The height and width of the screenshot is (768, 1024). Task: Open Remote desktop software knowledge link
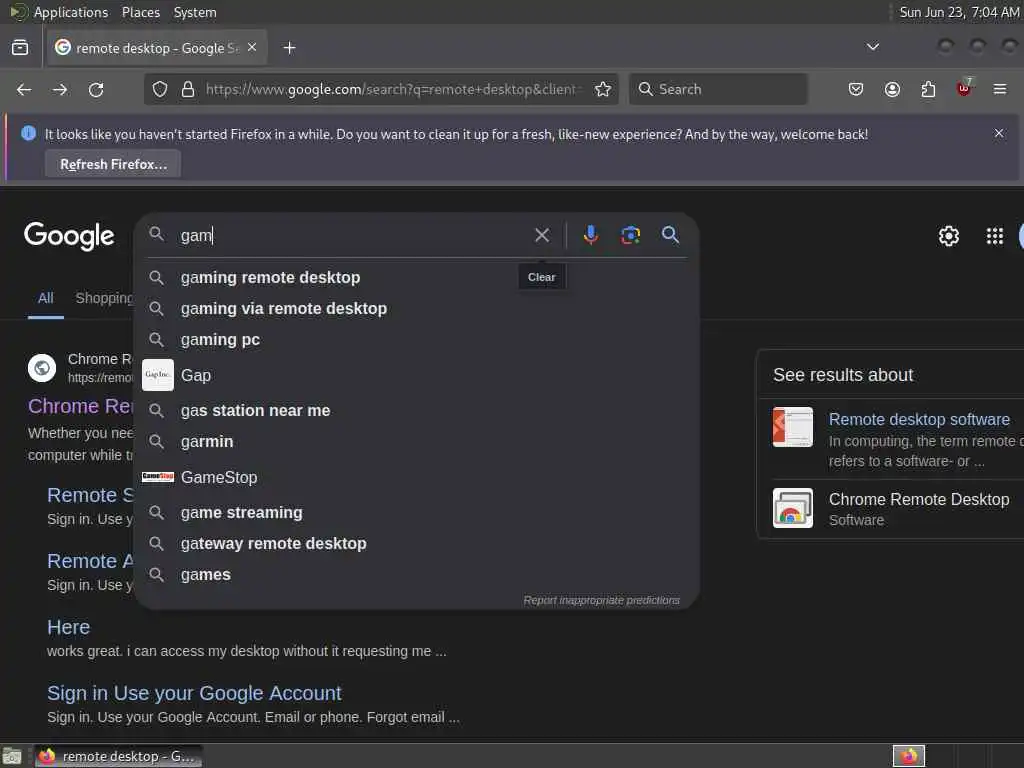(919, 419)
